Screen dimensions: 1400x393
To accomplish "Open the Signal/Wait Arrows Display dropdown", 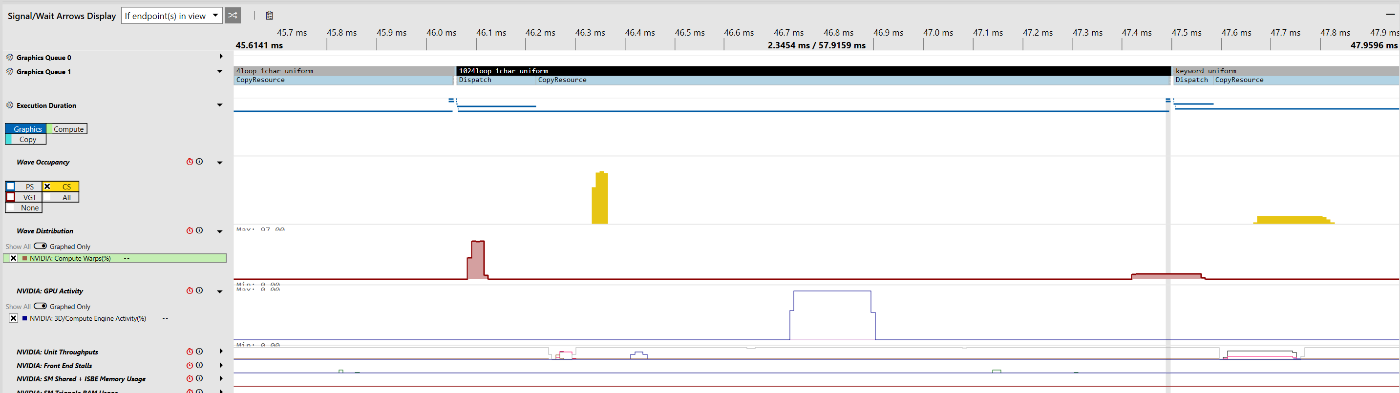I will (170, 16).
